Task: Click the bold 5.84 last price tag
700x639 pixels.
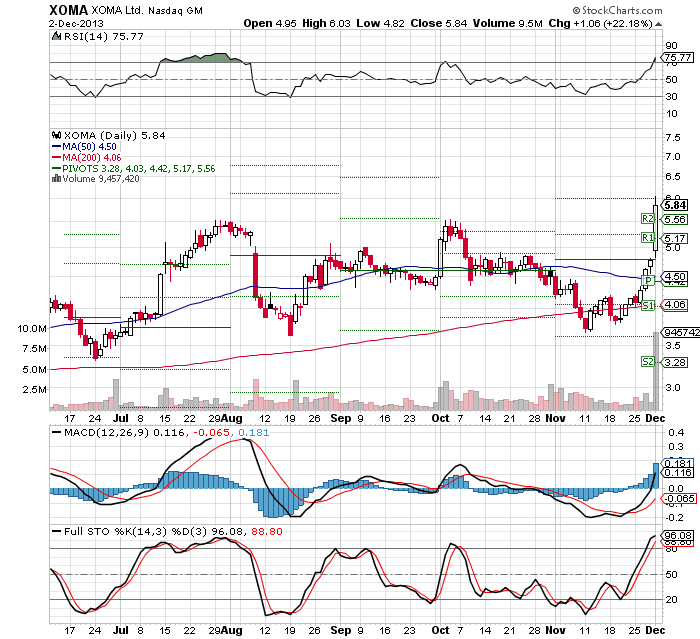Action: click(675, 205)
